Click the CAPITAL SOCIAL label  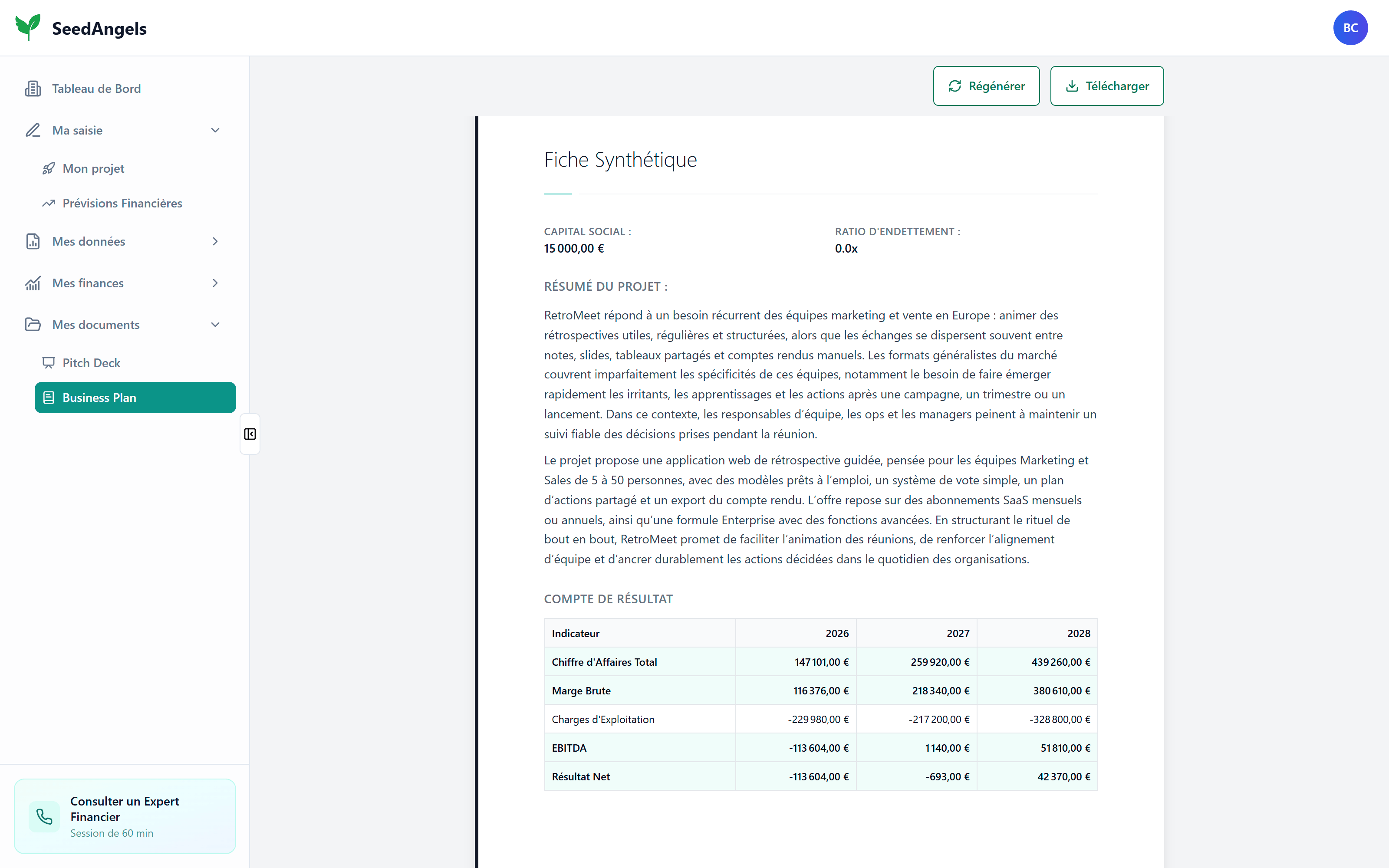[x=587, y=231]
